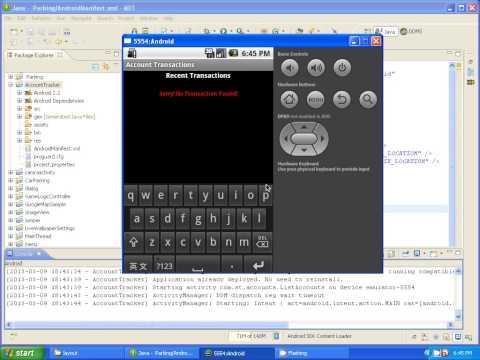Click Collapse All in Package Explorer

click(x=95, y=67)
